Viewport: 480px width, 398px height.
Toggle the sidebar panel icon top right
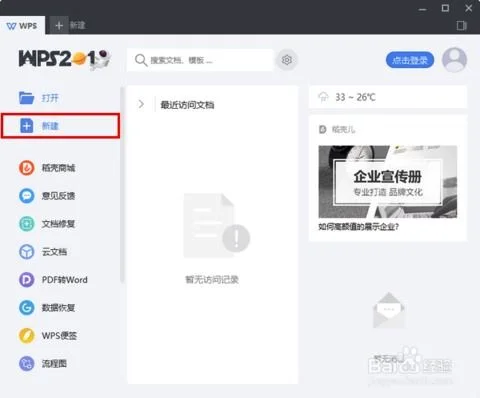click(x=462, y=26)
